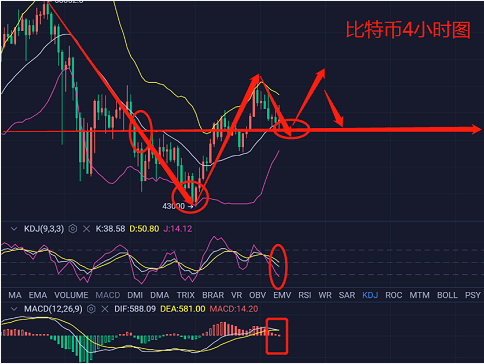The width and height of the screenshot is (484, 364).
Task: Click the MACD(12,26,9) label
Action: coord(53,309)
